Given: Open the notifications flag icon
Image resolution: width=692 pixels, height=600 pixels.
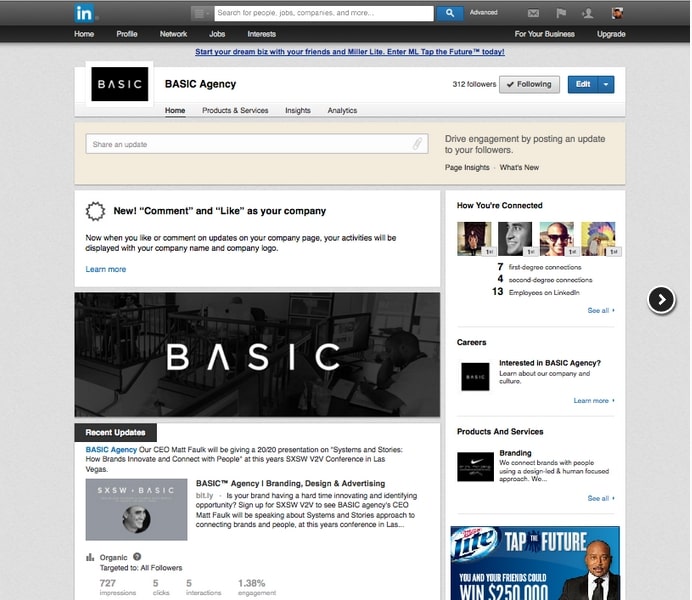Looking at the screenshot, I should (561, 13).
